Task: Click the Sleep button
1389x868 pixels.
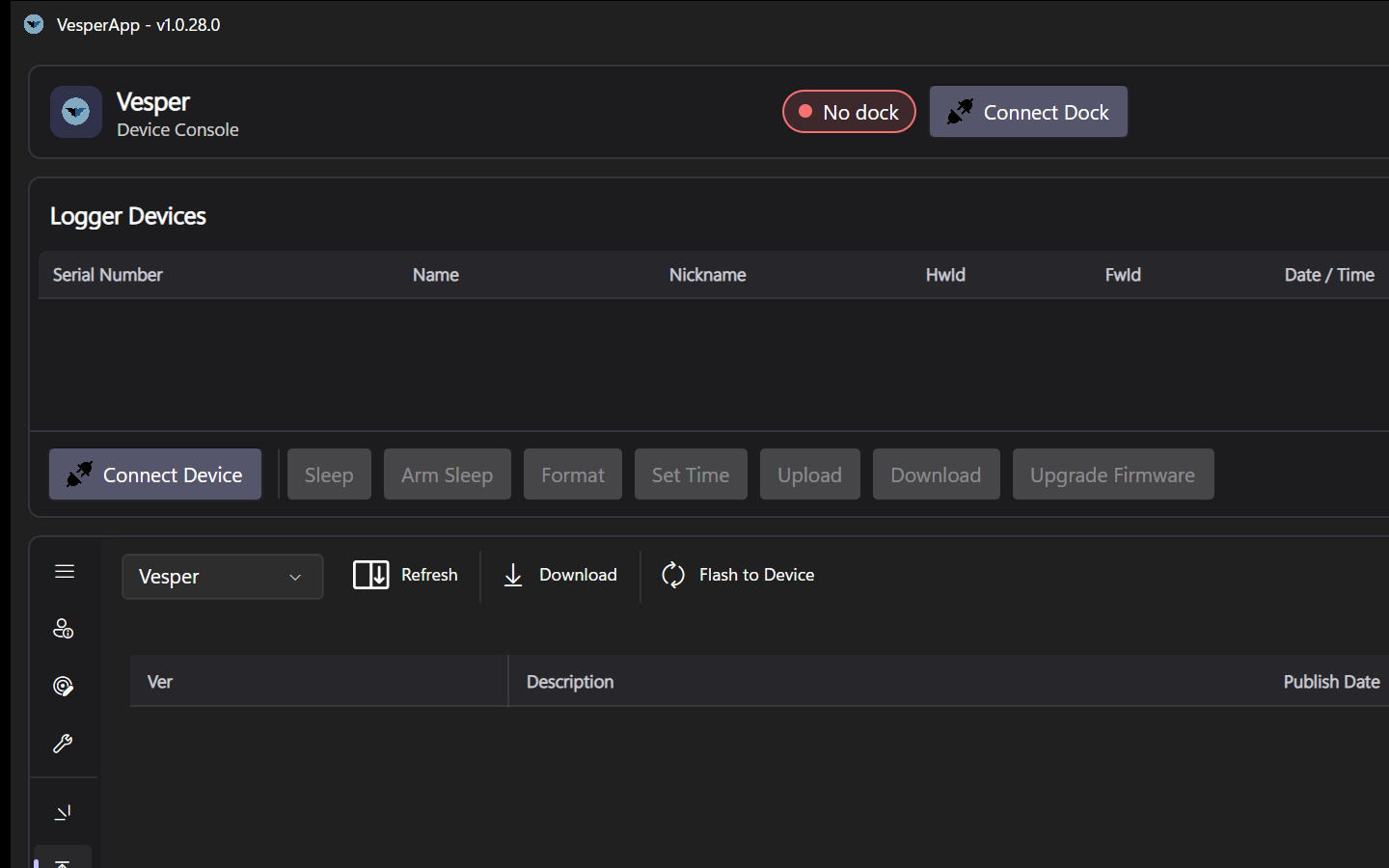Action: [x=329, y=475]
